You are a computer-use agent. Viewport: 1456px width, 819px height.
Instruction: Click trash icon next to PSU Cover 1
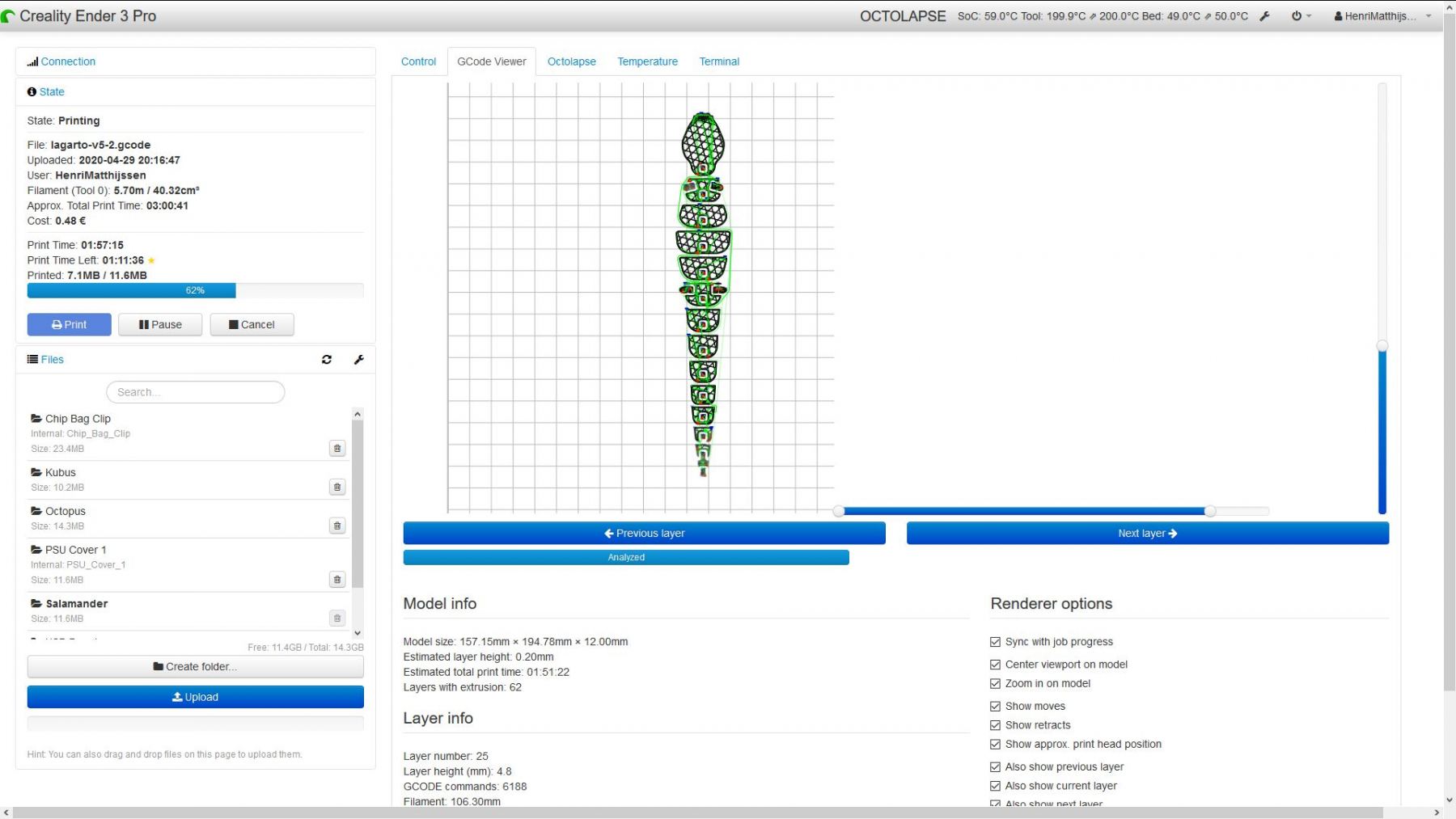tap(337, 580)
